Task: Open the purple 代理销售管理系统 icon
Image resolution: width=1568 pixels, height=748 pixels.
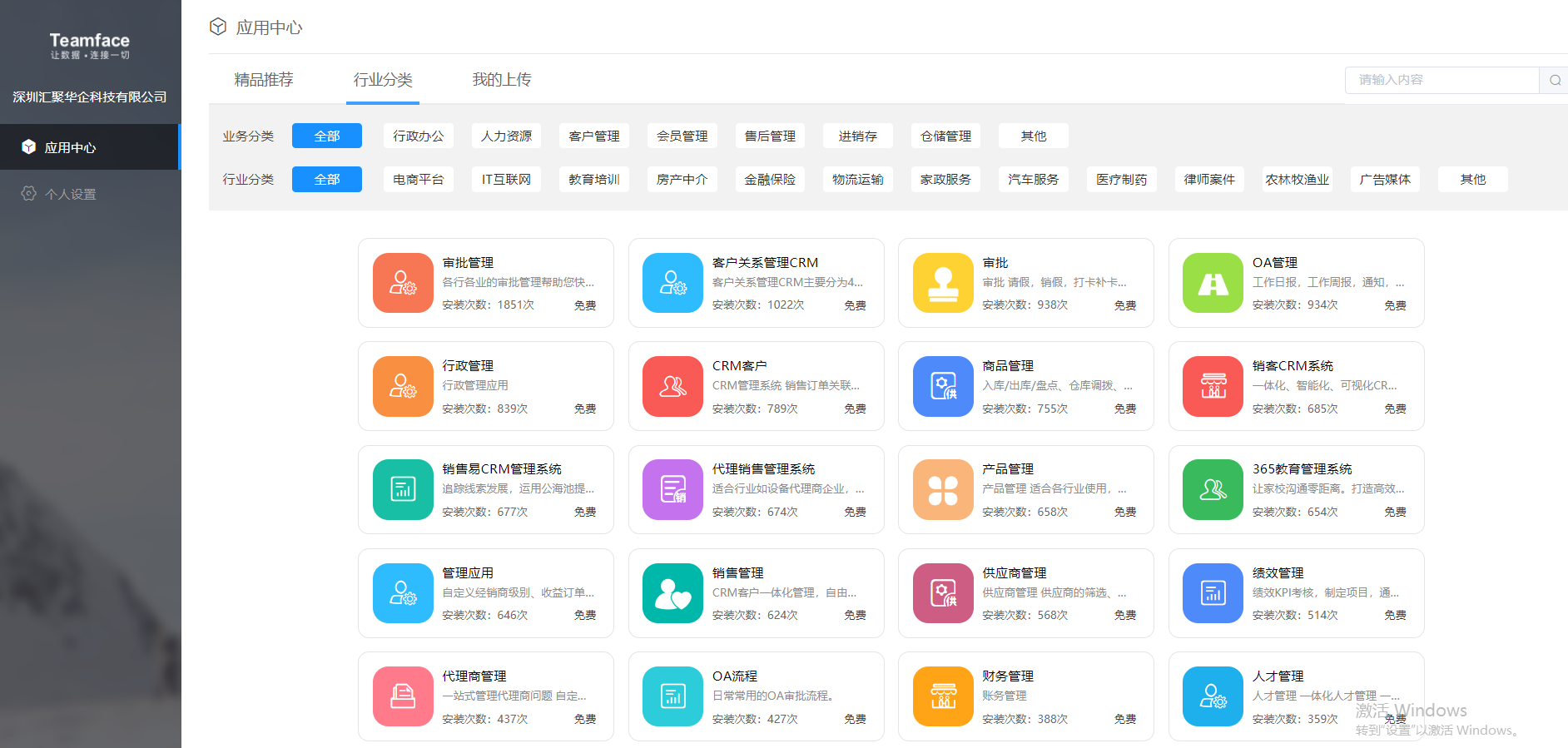Action: click(x=672, y=489)
